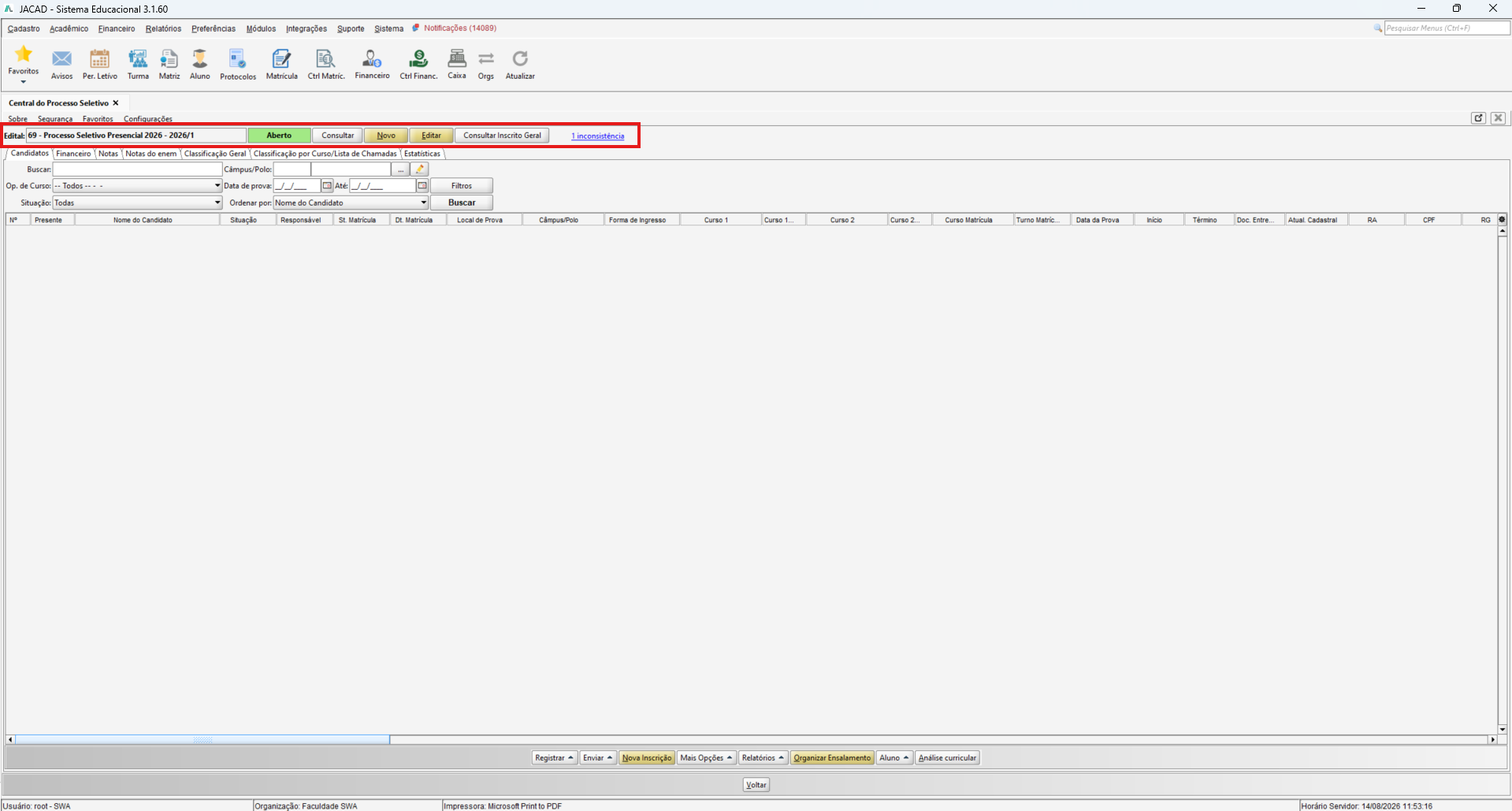Screen dimensions: 1512x811
Task: Open the Configurações submenu
Action: (148, 119)
